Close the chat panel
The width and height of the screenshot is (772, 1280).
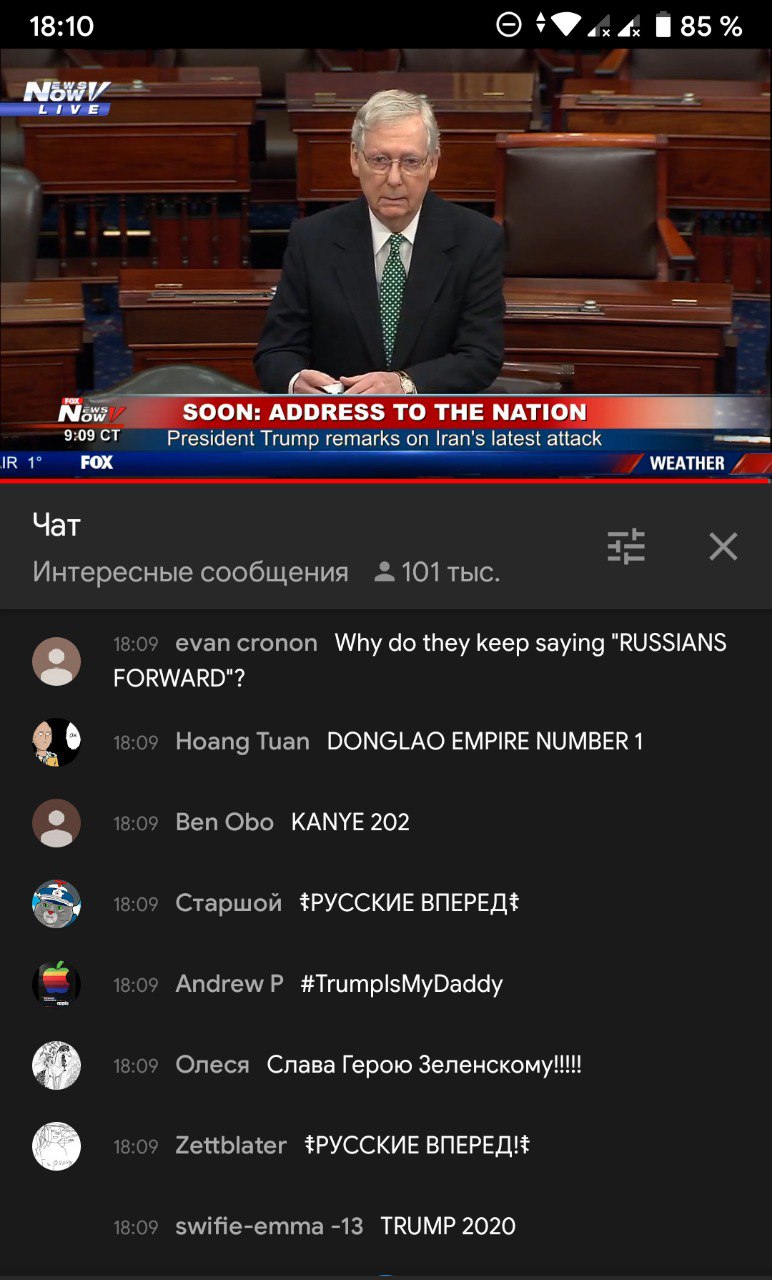pos(723,546)
